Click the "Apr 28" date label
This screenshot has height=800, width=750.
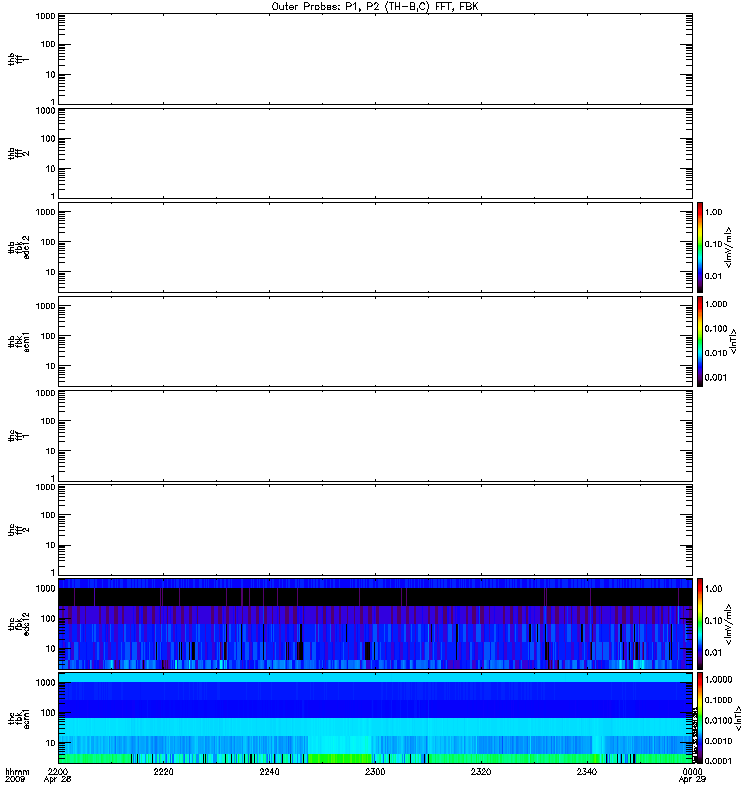(57, 780)
